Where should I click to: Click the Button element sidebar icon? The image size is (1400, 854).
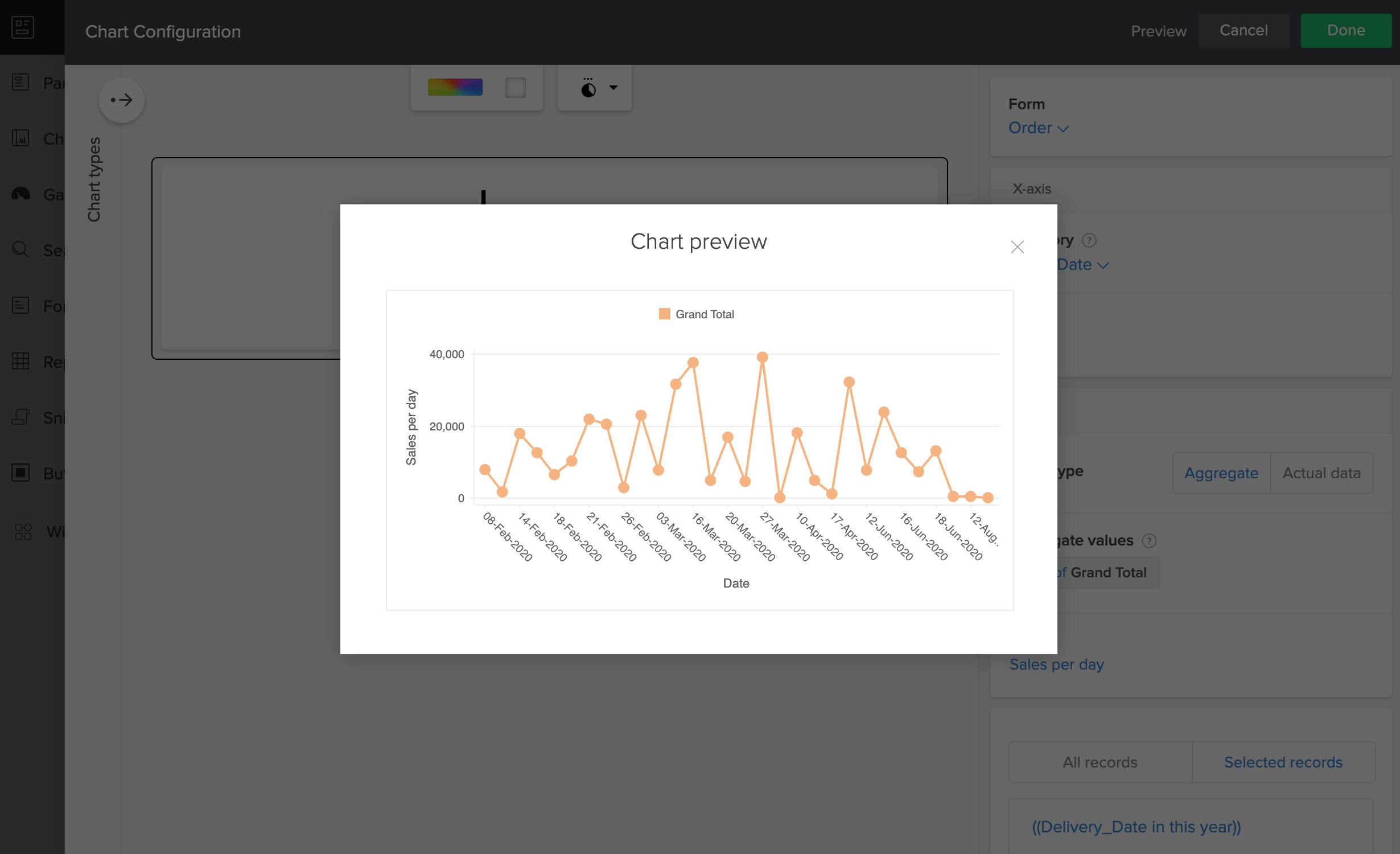(x=20, y=473)
